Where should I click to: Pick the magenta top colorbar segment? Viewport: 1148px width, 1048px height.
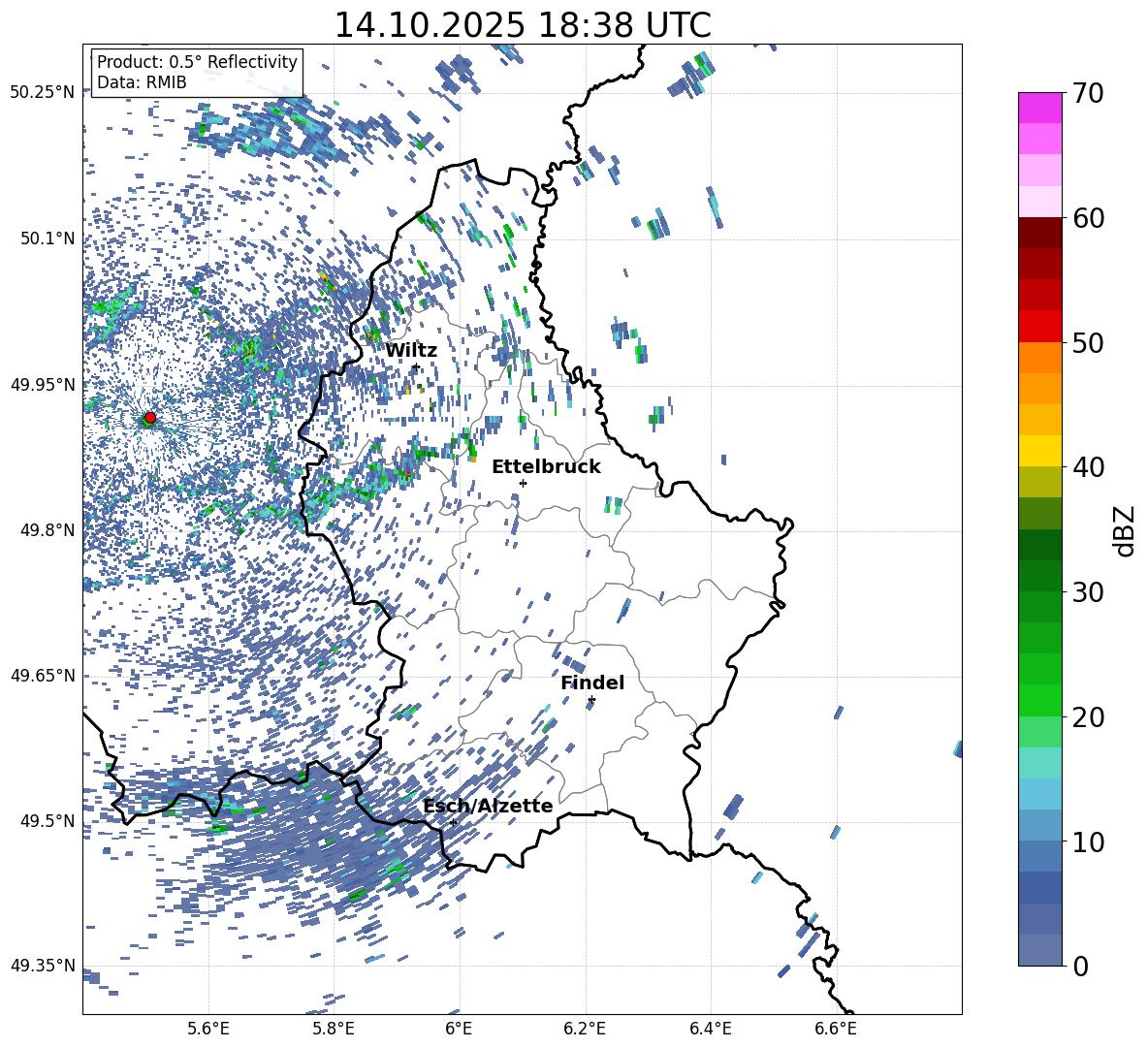(x=1039, y=109)
